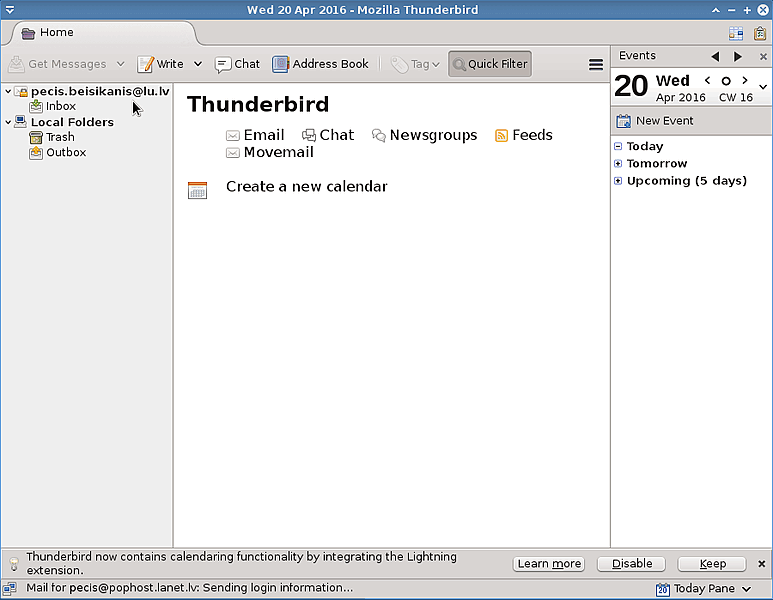Image resolution: width=773 pixels, height=600 pixels.
Task: Open the Tag dropdown
Action: pyautogui.click(x=415, y=64)
